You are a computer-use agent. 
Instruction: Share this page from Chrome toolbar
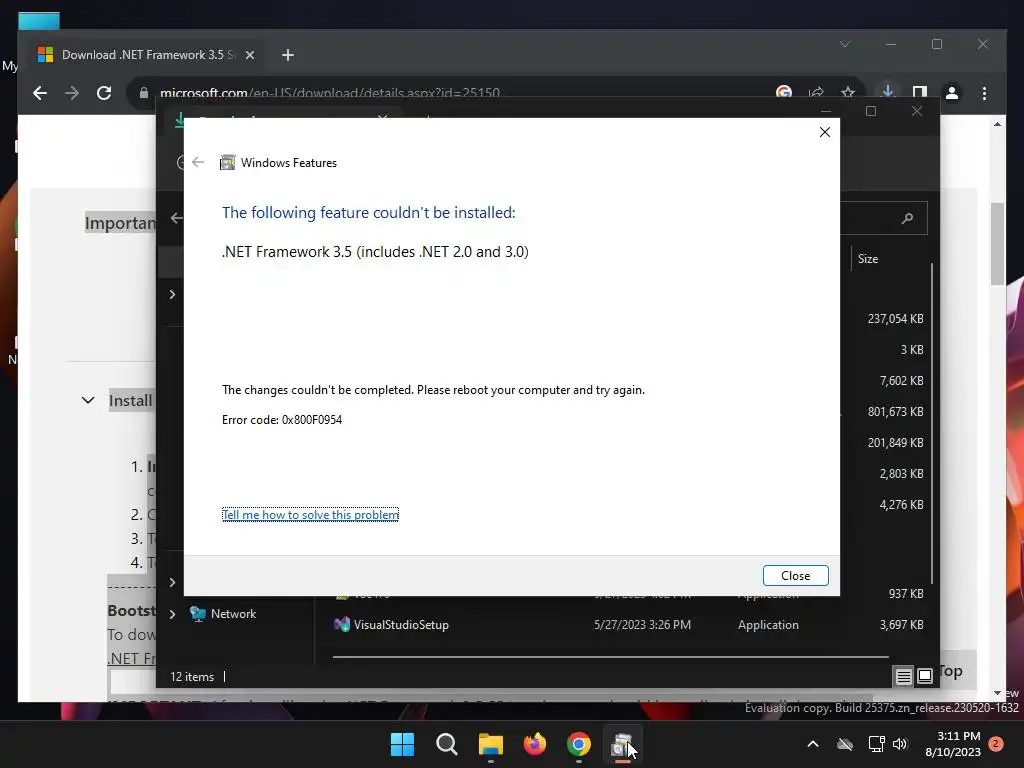816,93
